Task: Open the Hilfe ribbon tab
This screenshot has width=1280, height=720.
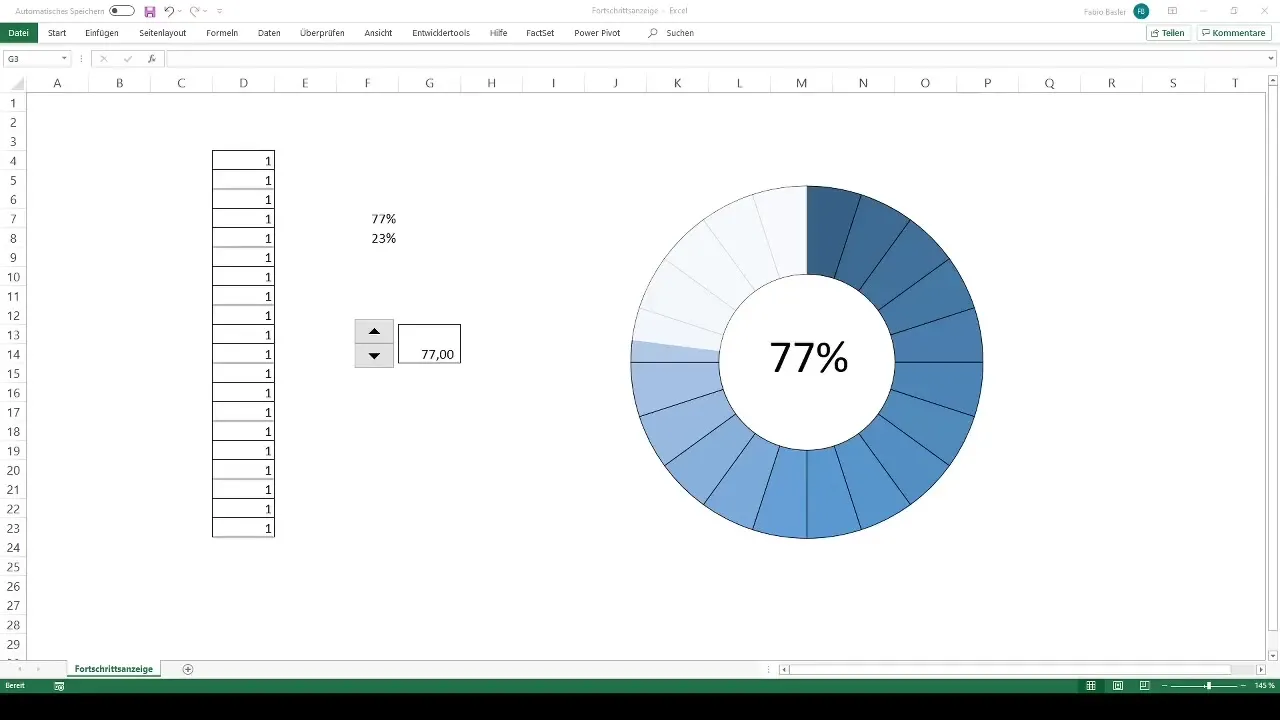Action: [x=498, y=33]
